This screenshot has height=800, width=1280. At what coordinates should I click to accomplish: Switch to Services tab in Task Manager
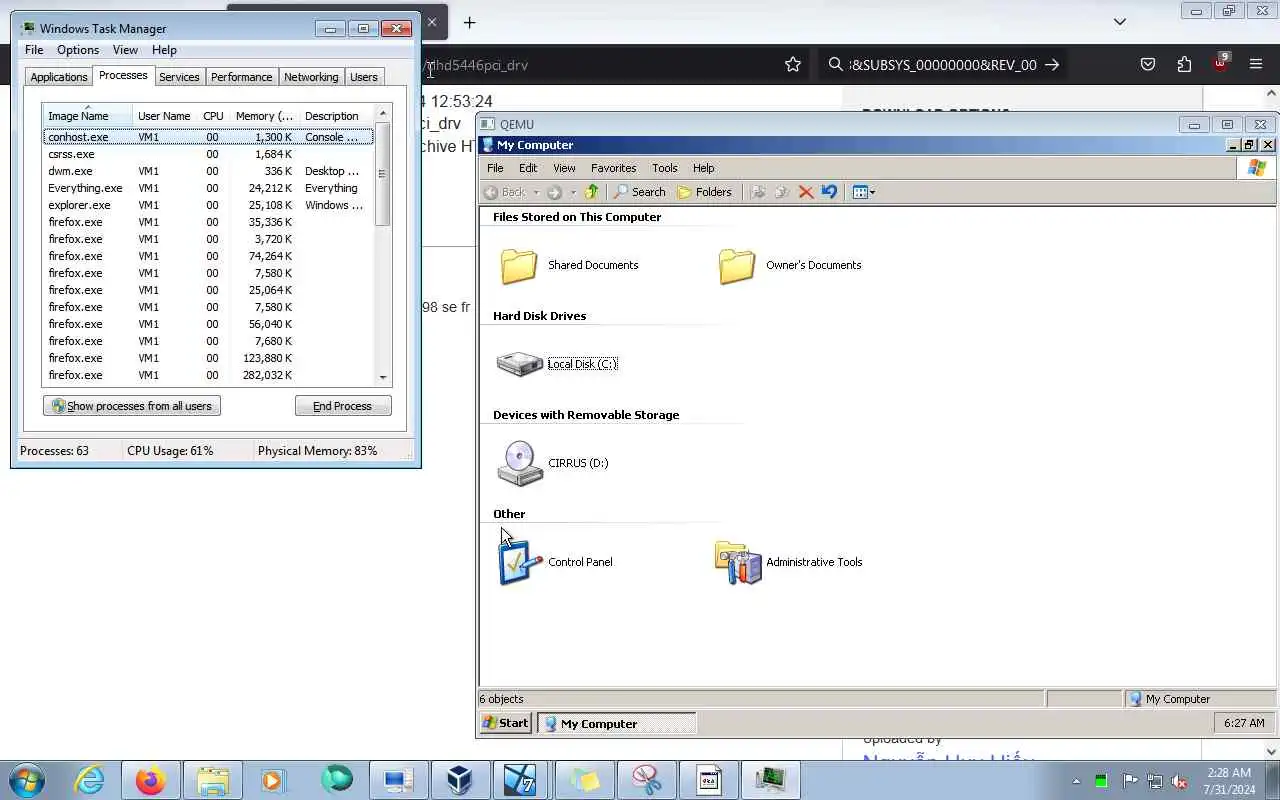(x=179, y=77)
